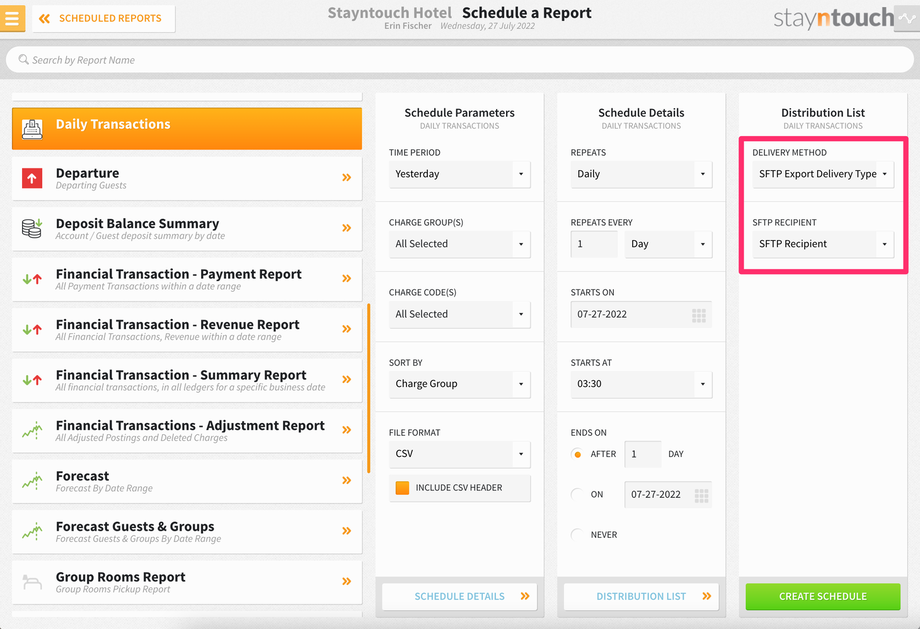
Task: Click the search magnifier icon
Action: coord(23,59)
